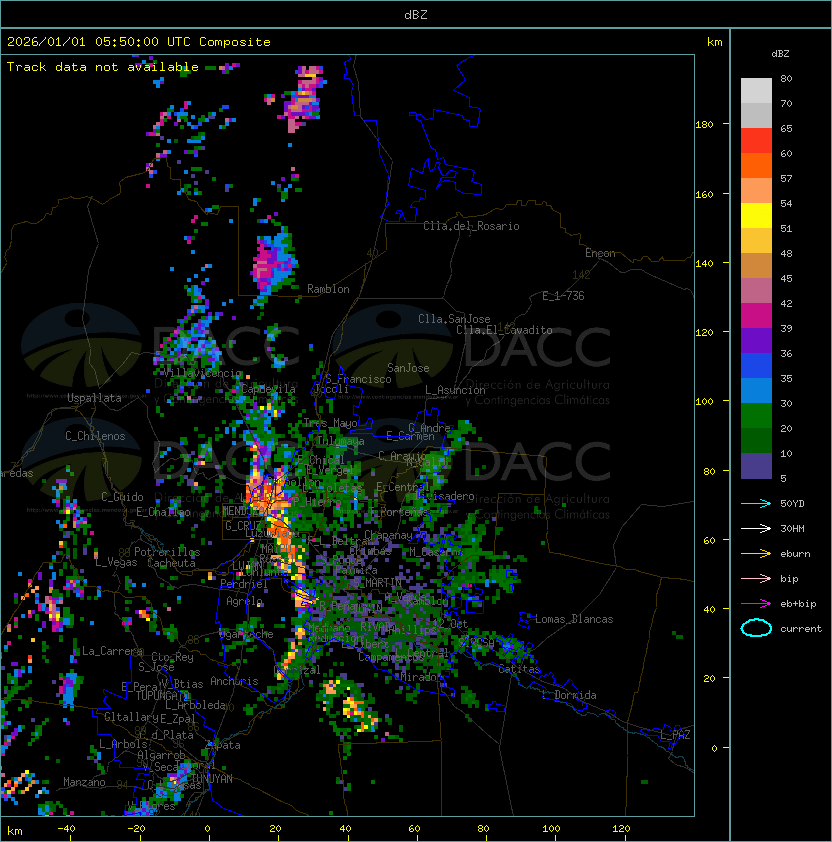
Task: Click the 'Zapata' map label
Action: (223, 745)
